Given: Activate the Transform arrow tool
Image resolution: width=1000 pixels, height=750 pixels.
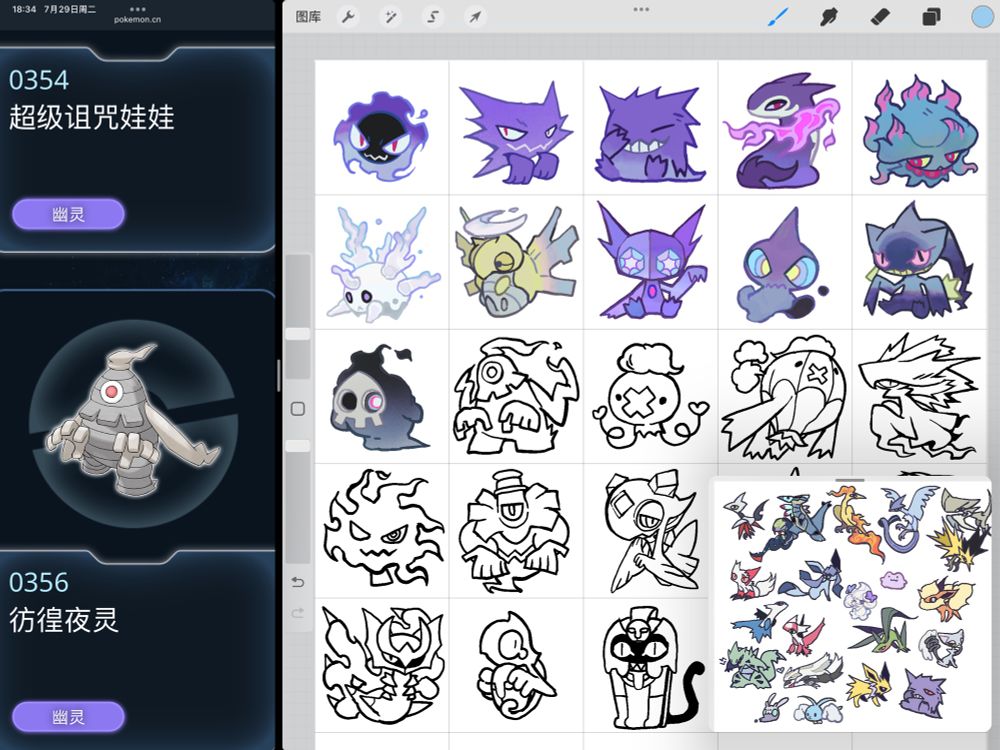Looking at the screenshot, I should pyautogui.click(x=475, y=17).
